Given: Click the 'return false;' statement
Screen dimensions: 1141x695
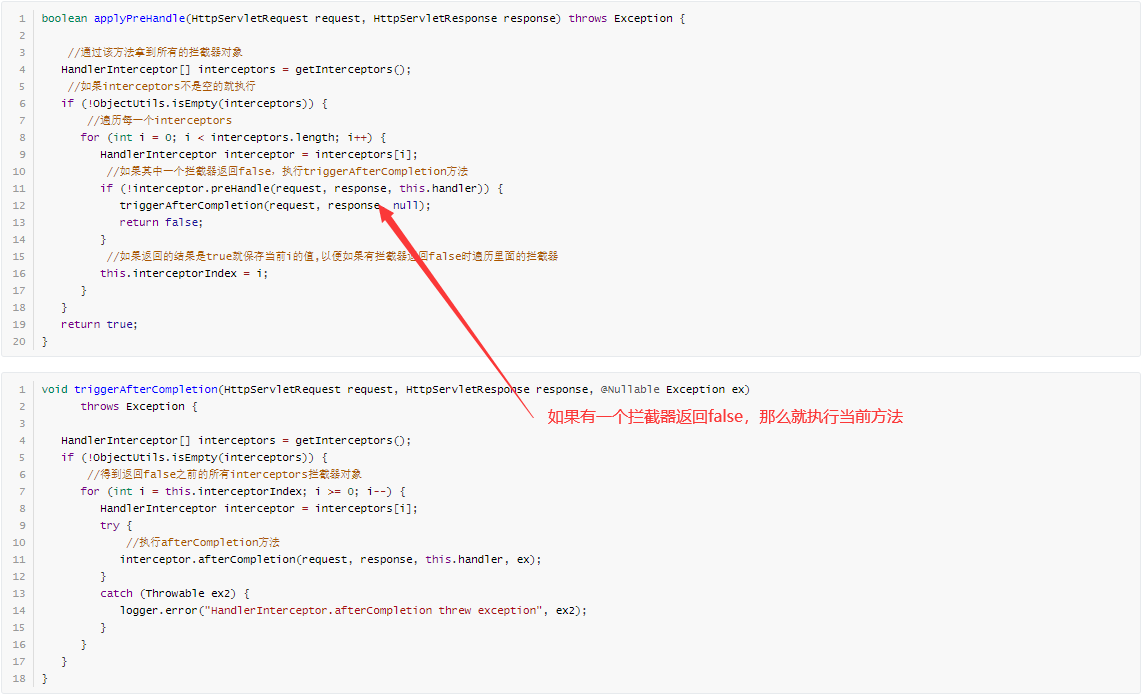Looking at the screenshot, I should click(160, 222).
